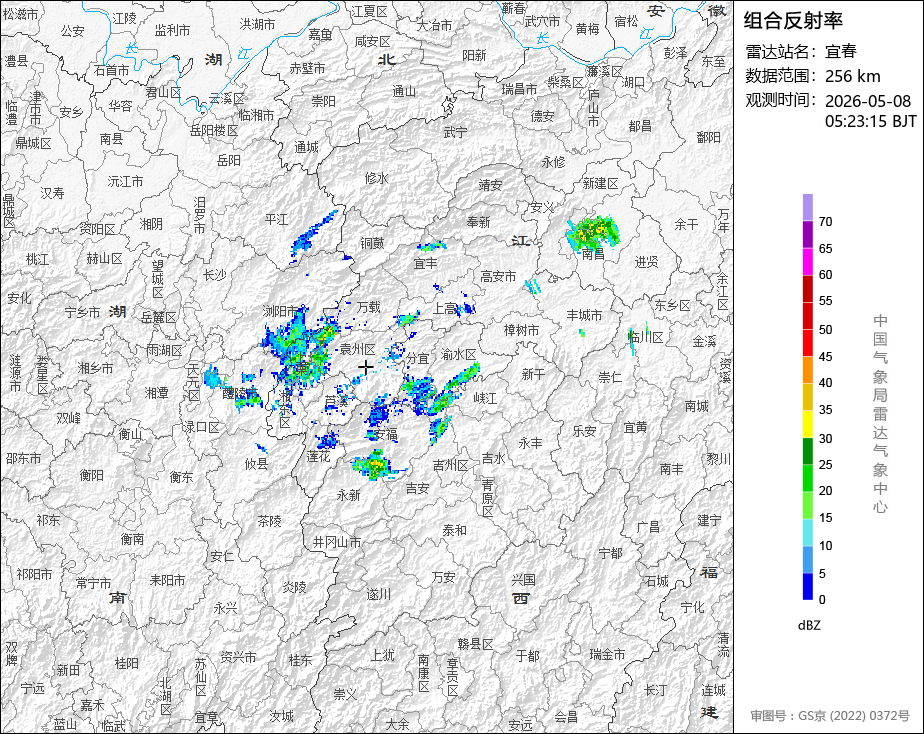Click the observation date 2026-05-08
The height and width of the screenshot is (734, 924).
867,101
